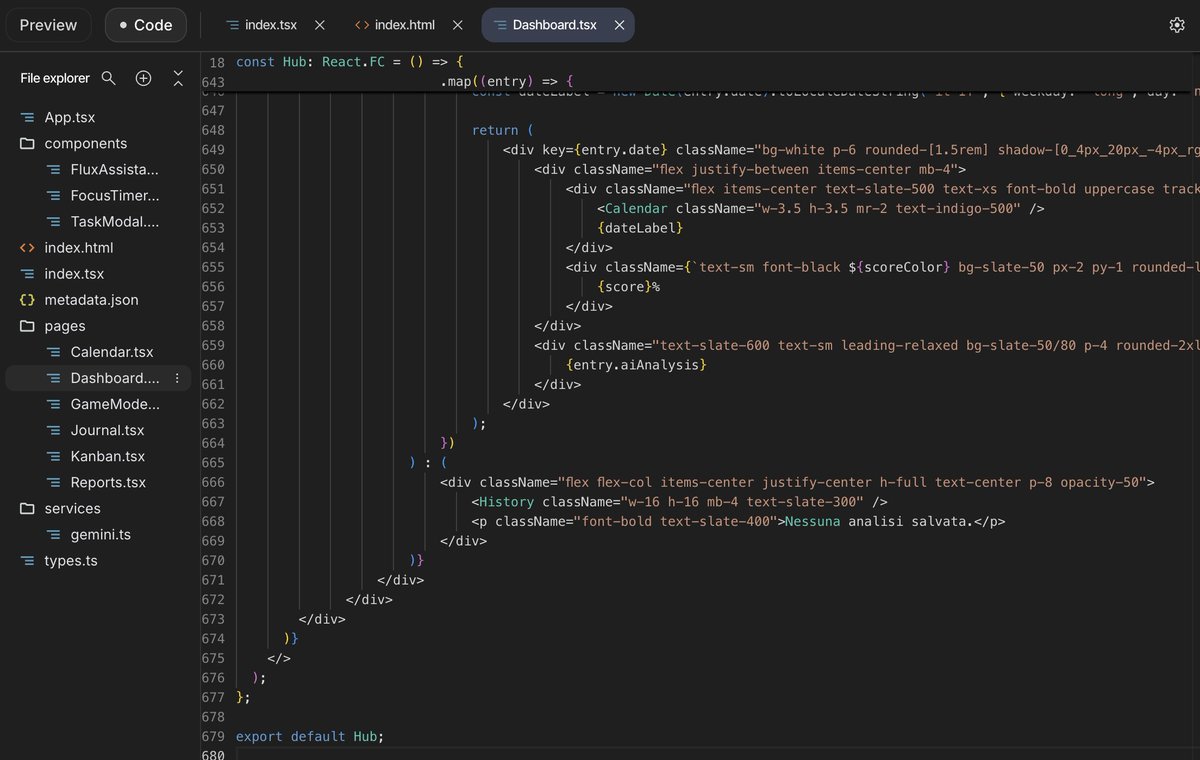Select Dashboard.... file under pages
The height and width of the screenshot is (760, 1200).
click(96, 378)
